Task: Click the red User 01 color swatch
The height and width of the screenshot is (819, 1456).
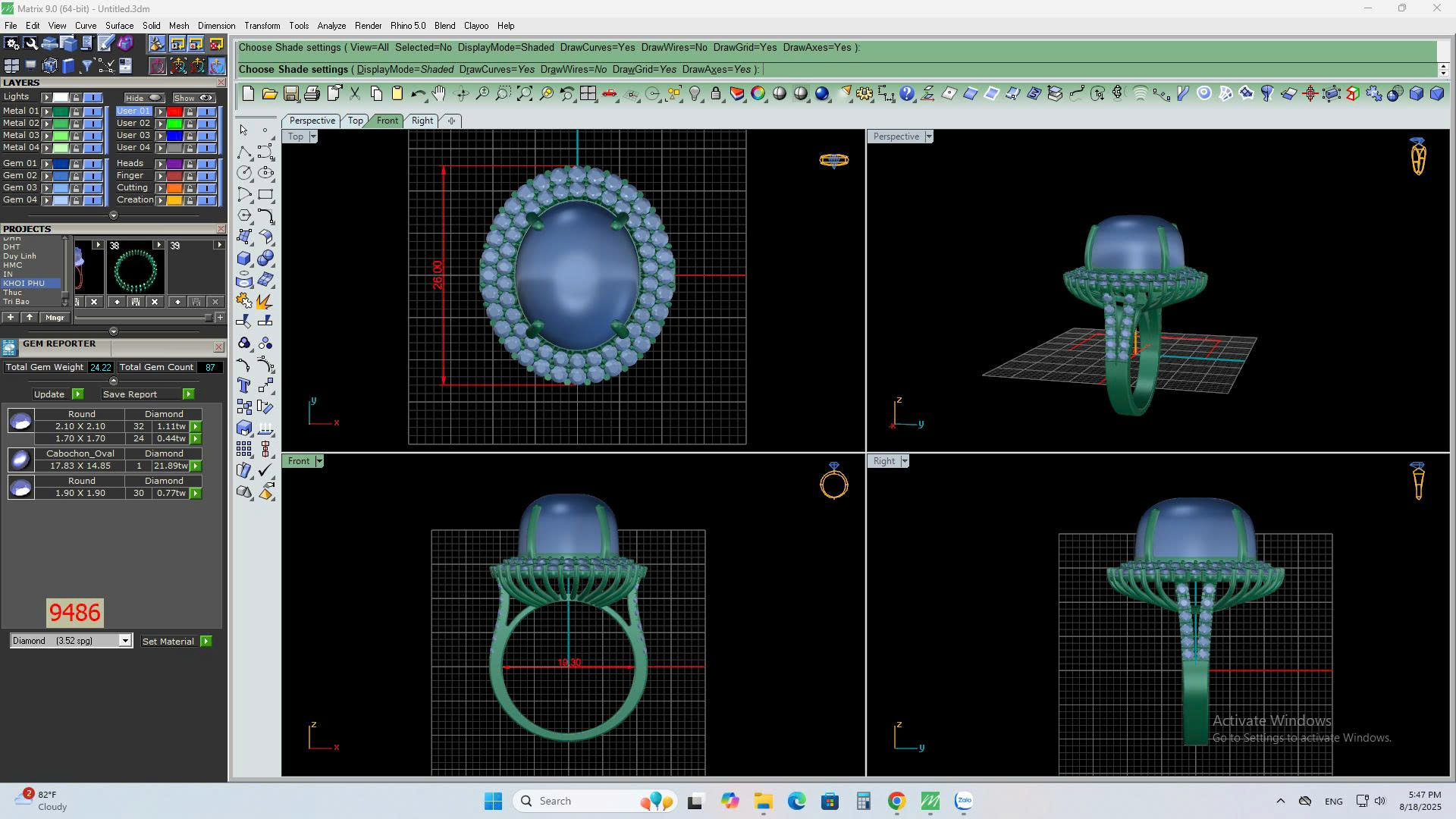Action: [174, 111]
